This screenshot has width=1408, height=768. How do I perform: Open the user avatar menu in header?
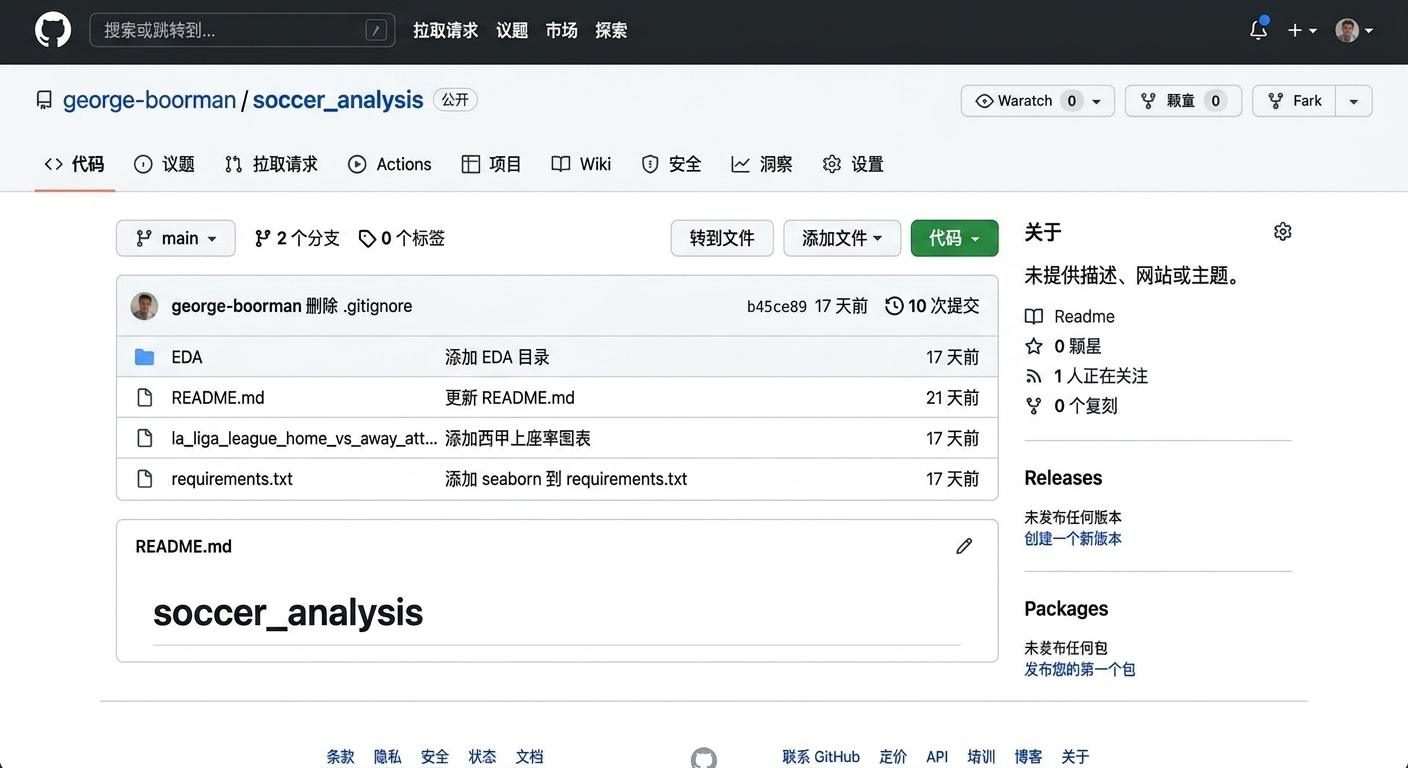[1354, 31]
